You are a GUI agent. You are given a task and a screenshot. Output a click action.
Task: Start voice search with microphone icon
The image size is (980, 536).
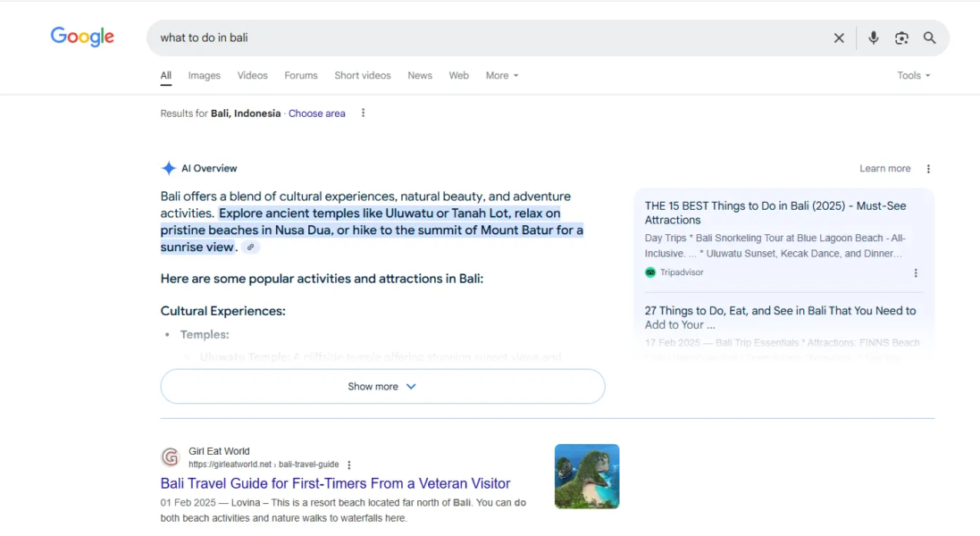[x=873, y=38]
